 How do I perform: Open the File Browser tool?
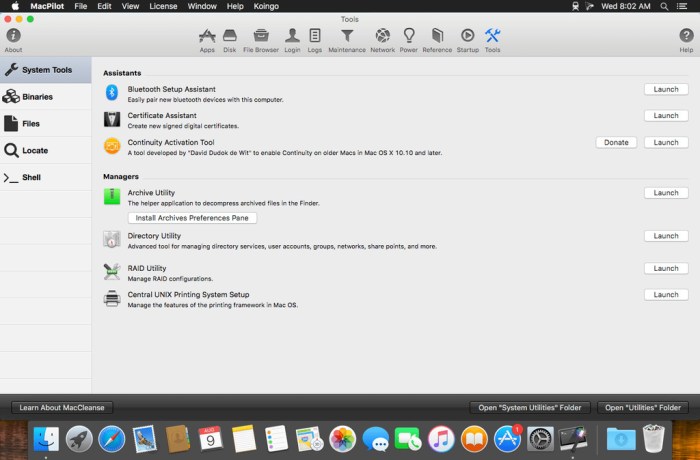pyautogui.click(x=261, y=38)
